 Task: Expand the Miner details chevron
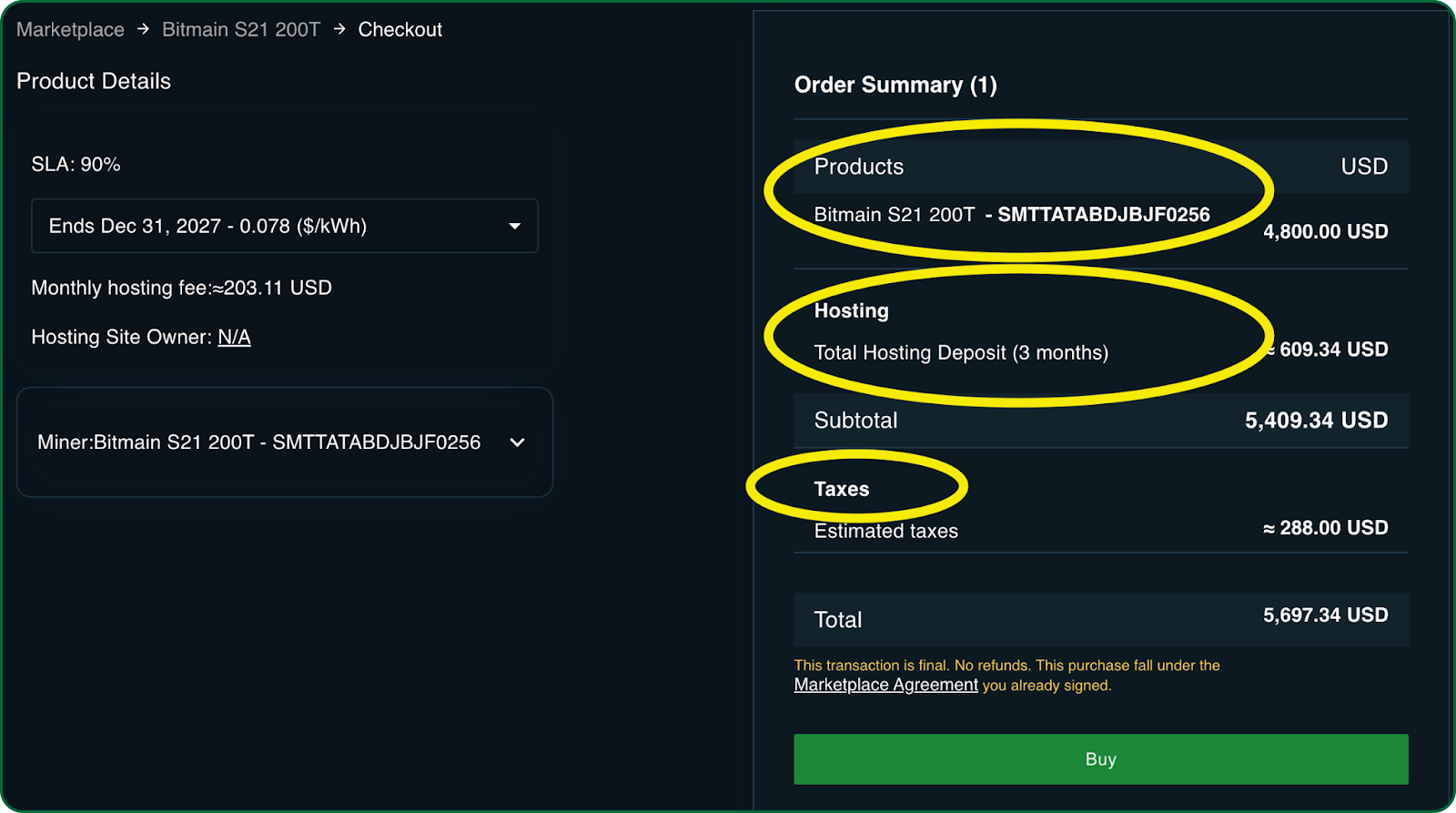click(x=517, y=442)
